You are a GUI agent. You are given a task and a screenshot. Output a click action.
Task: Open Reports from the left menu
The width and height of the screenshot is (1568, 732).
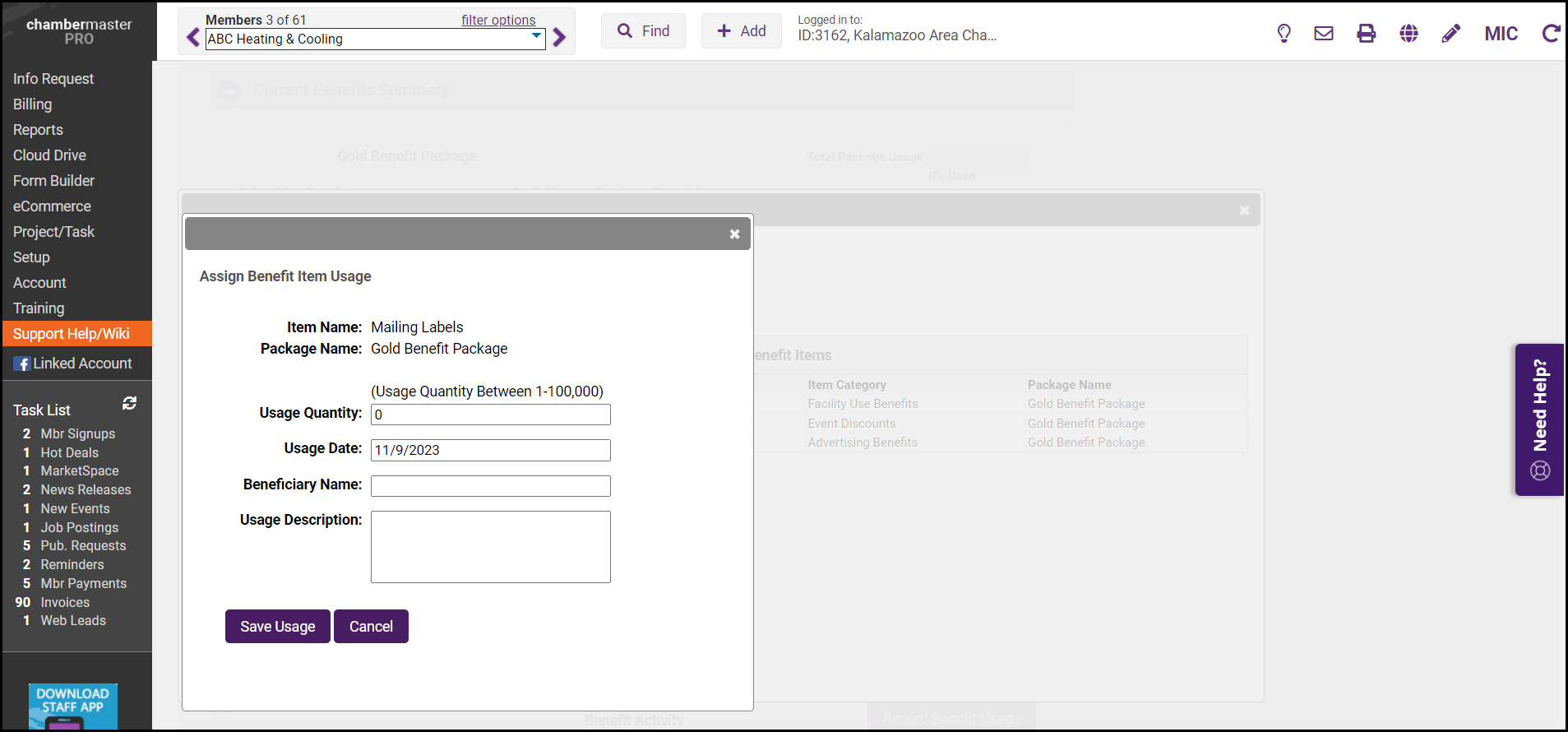(38, 130)
